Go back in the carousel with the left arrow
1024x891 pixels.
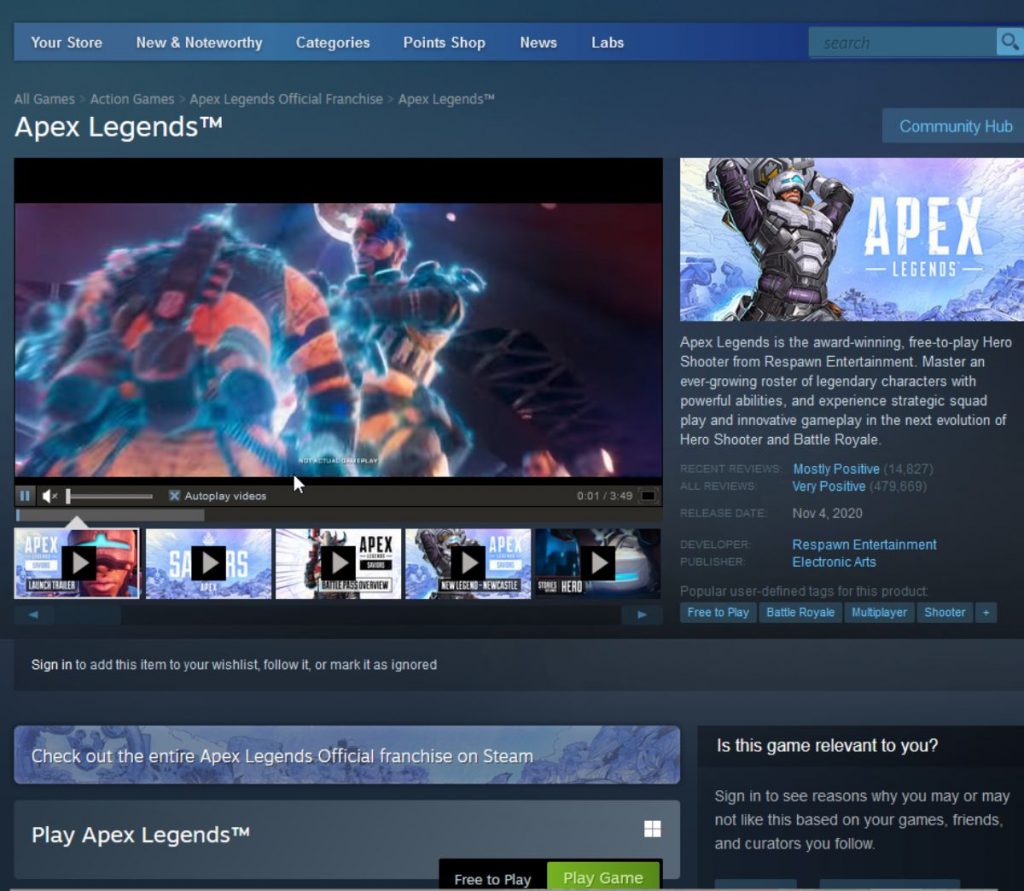click(34, 614)
